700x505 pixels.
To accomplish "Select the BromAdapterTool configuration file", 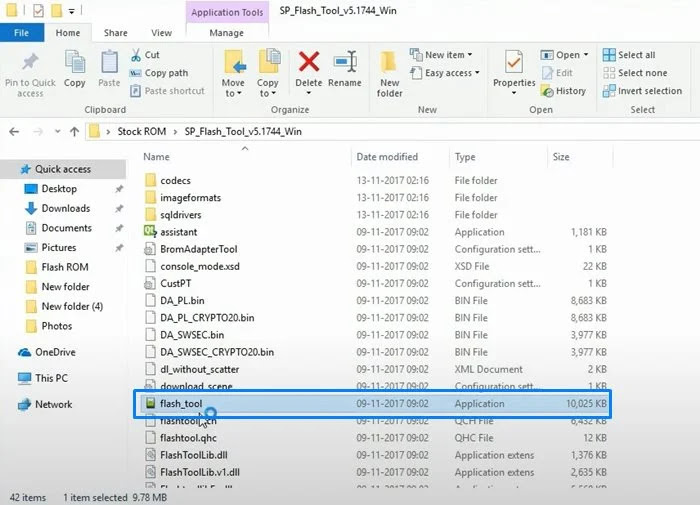I will [x=199, y=249].
